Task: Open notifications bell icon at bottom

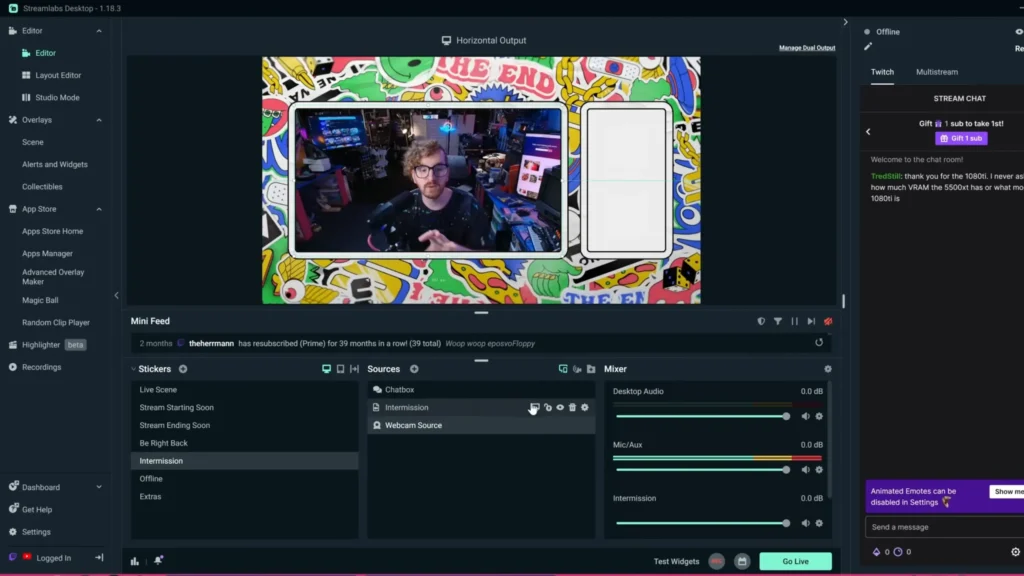Action: 158,560
